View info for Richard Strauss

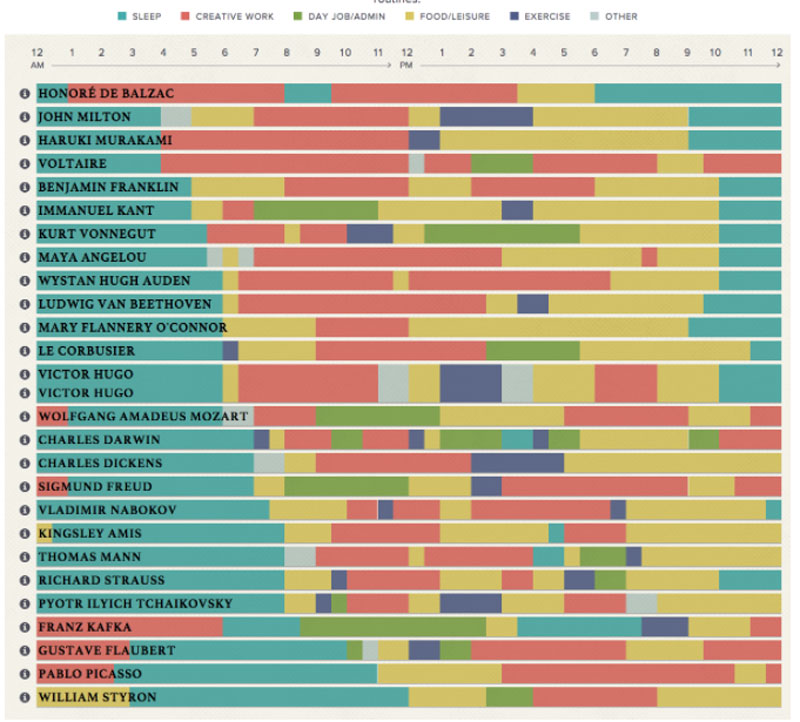24,581
